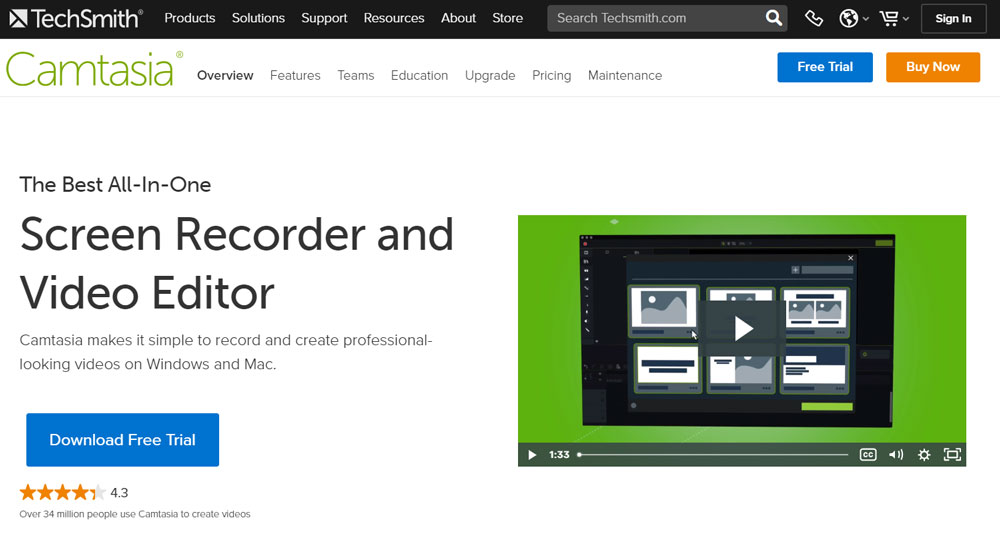Select the Maintenance tab
The height and width of the screenshot is (545, 1000).
(x=625, y=75)
